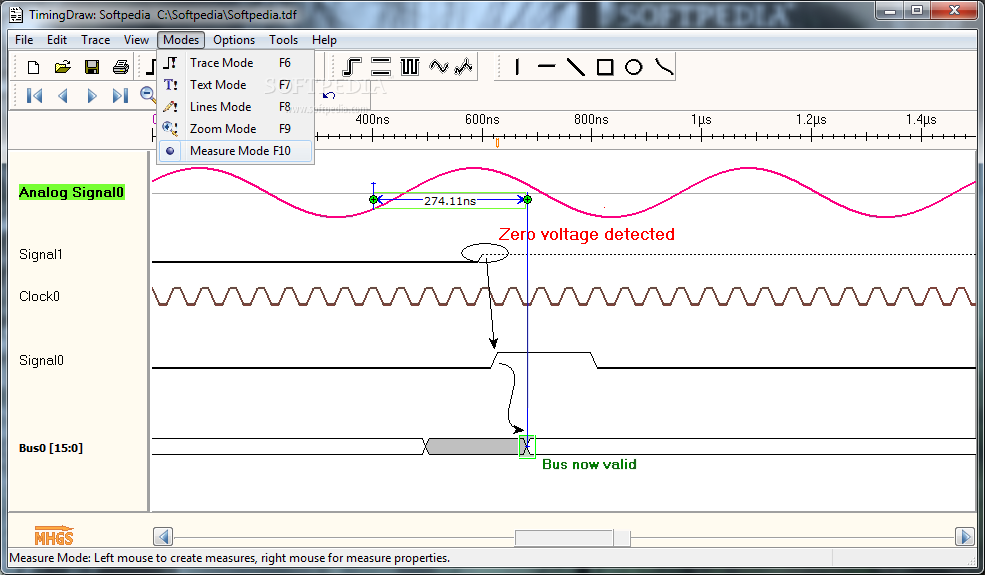
Task: Click the New file icon
Action: coord(33,67)
